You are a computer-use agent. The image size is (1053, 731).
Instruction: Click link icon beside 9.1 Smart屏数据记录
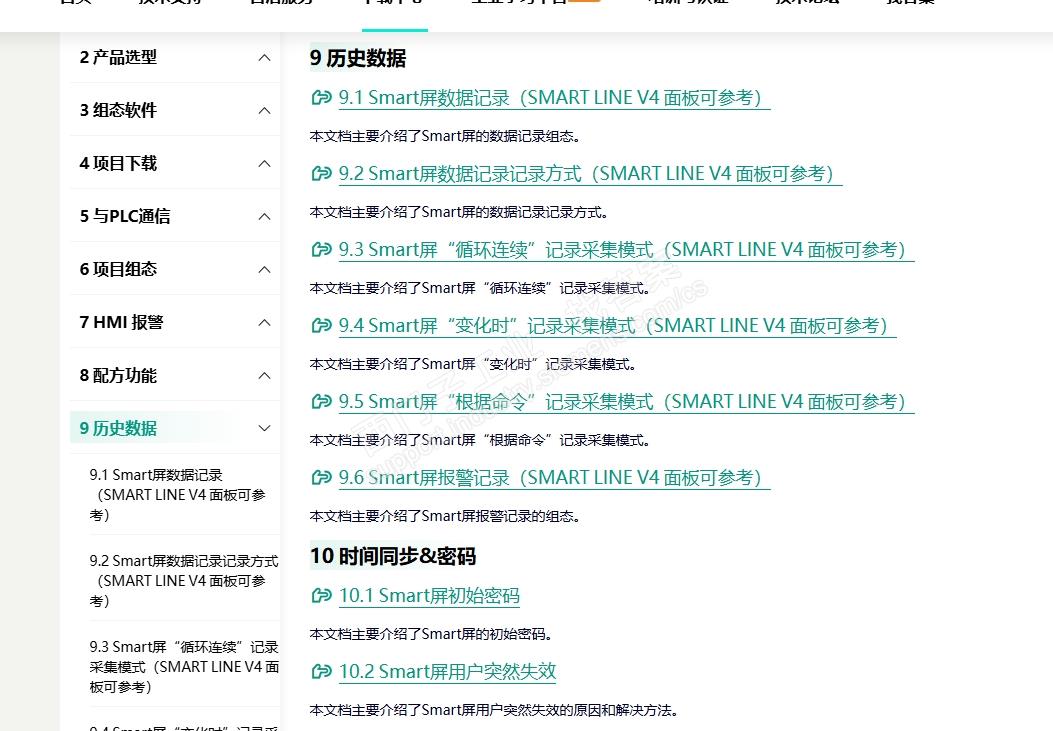click(x=322, y=98)
